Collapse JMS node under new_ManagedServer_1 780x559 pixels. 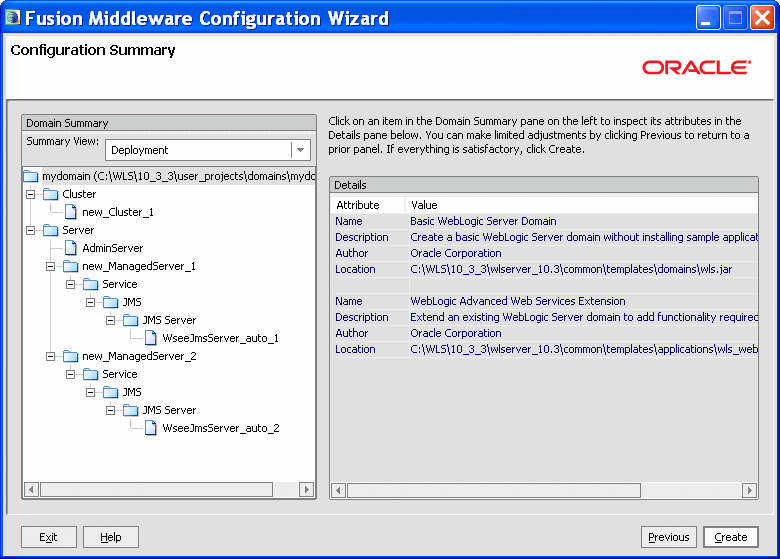91,302
